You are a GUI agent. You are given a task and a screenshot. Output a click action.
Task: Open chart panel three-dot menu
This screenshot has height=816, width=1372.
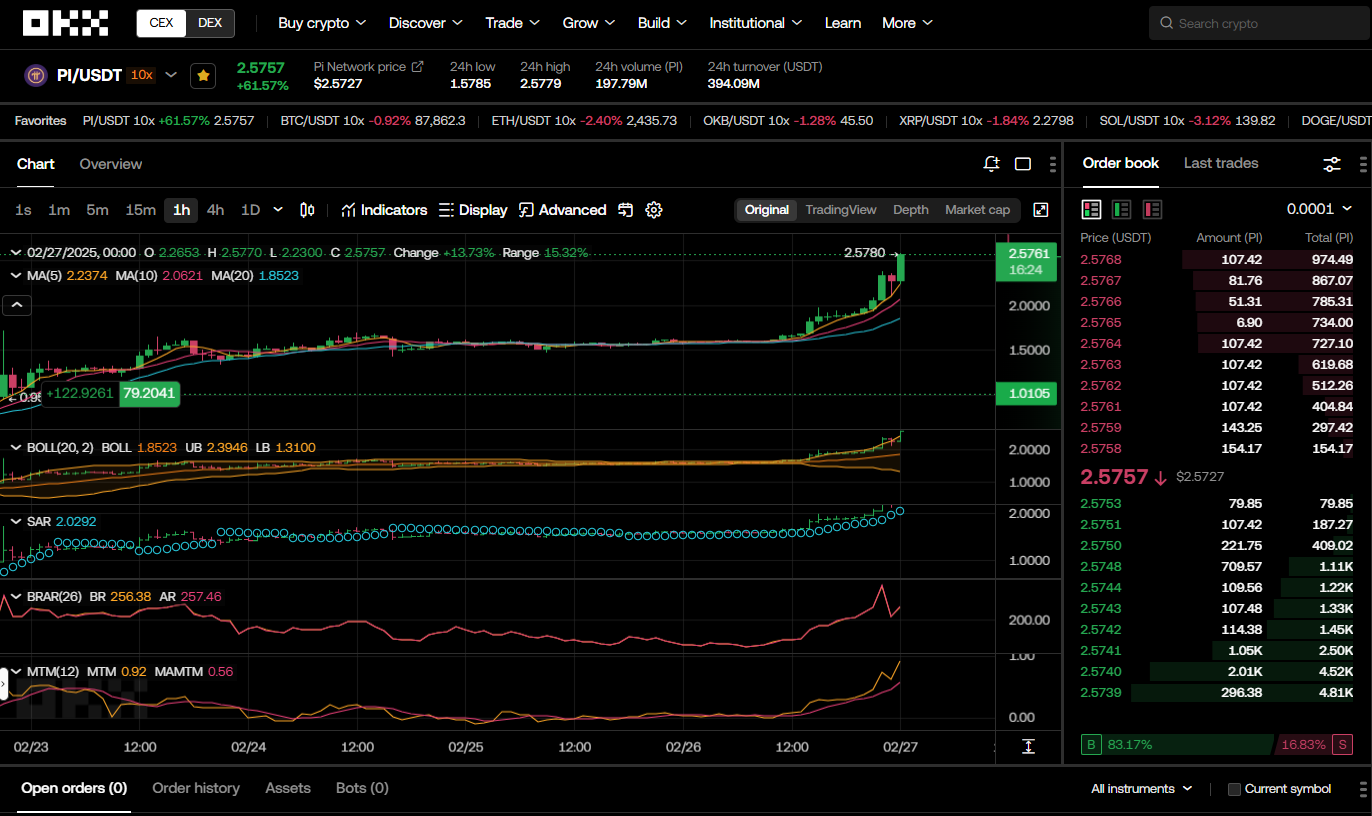[x=1052, y=164]
